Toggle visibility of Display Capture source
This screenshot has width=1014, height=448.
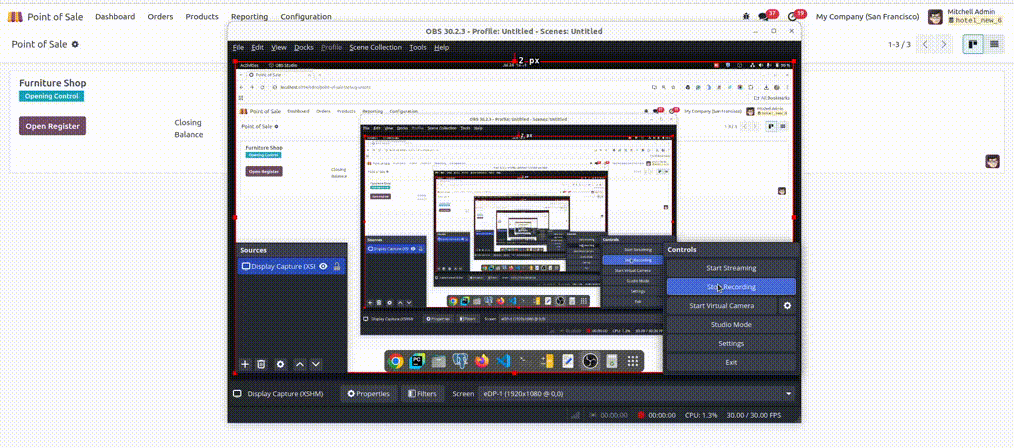(x=323, y=267)
